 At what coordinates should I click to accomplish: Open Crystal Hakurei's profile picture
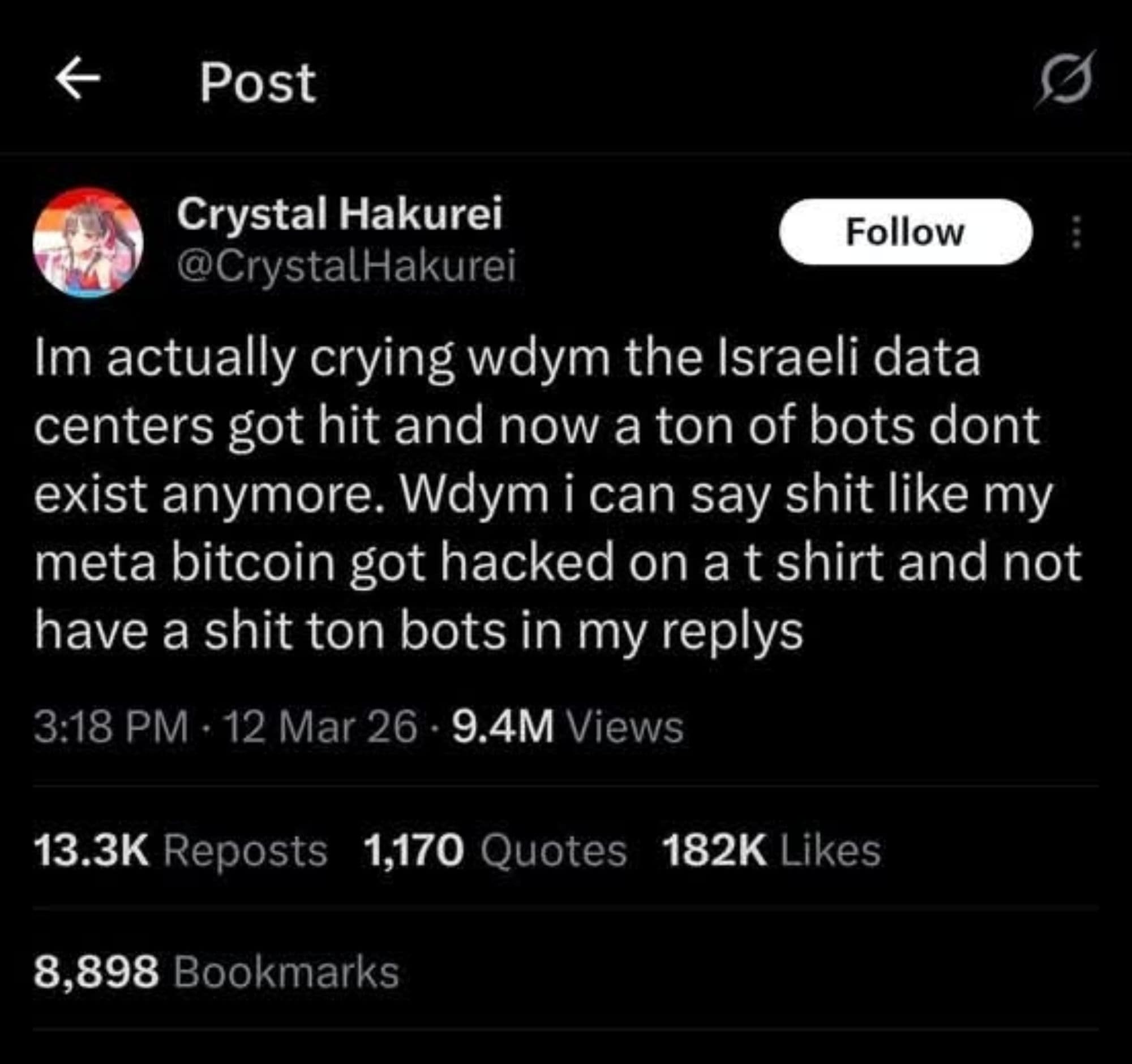[x=88, y=242]
